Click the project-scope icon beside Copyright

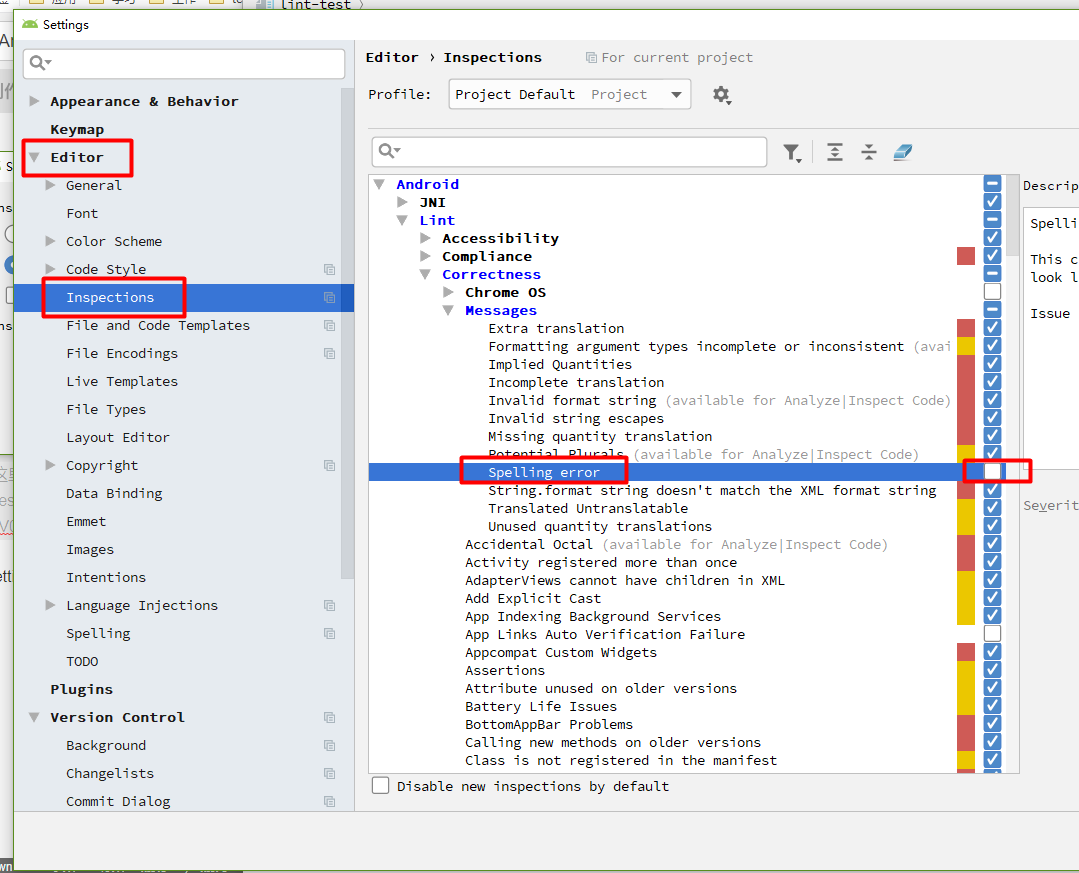tap(330, 466)
